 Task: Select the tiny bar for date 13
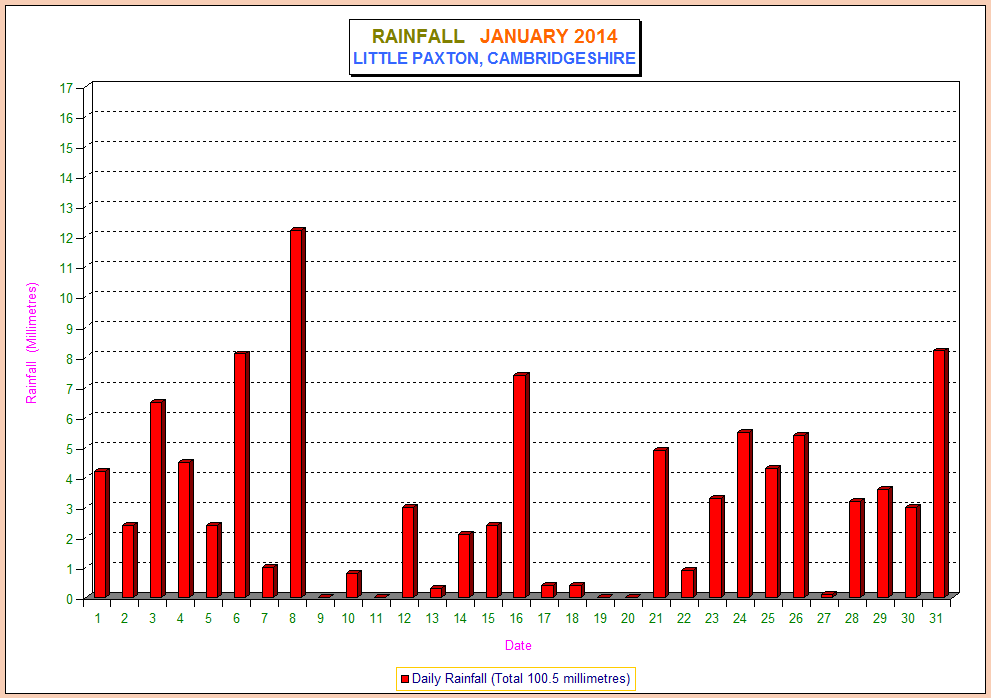tap(437, 592)
